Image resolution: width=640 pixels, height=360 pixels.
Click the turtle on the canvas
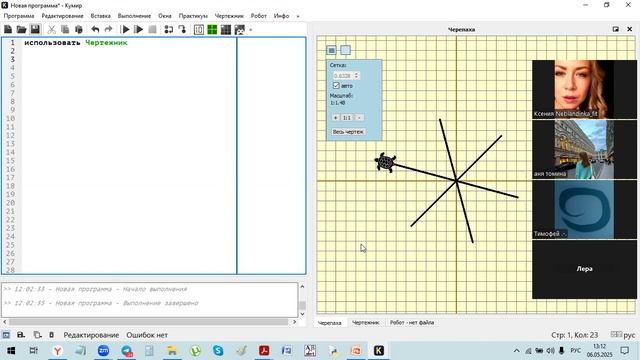(x=385, y=162)
